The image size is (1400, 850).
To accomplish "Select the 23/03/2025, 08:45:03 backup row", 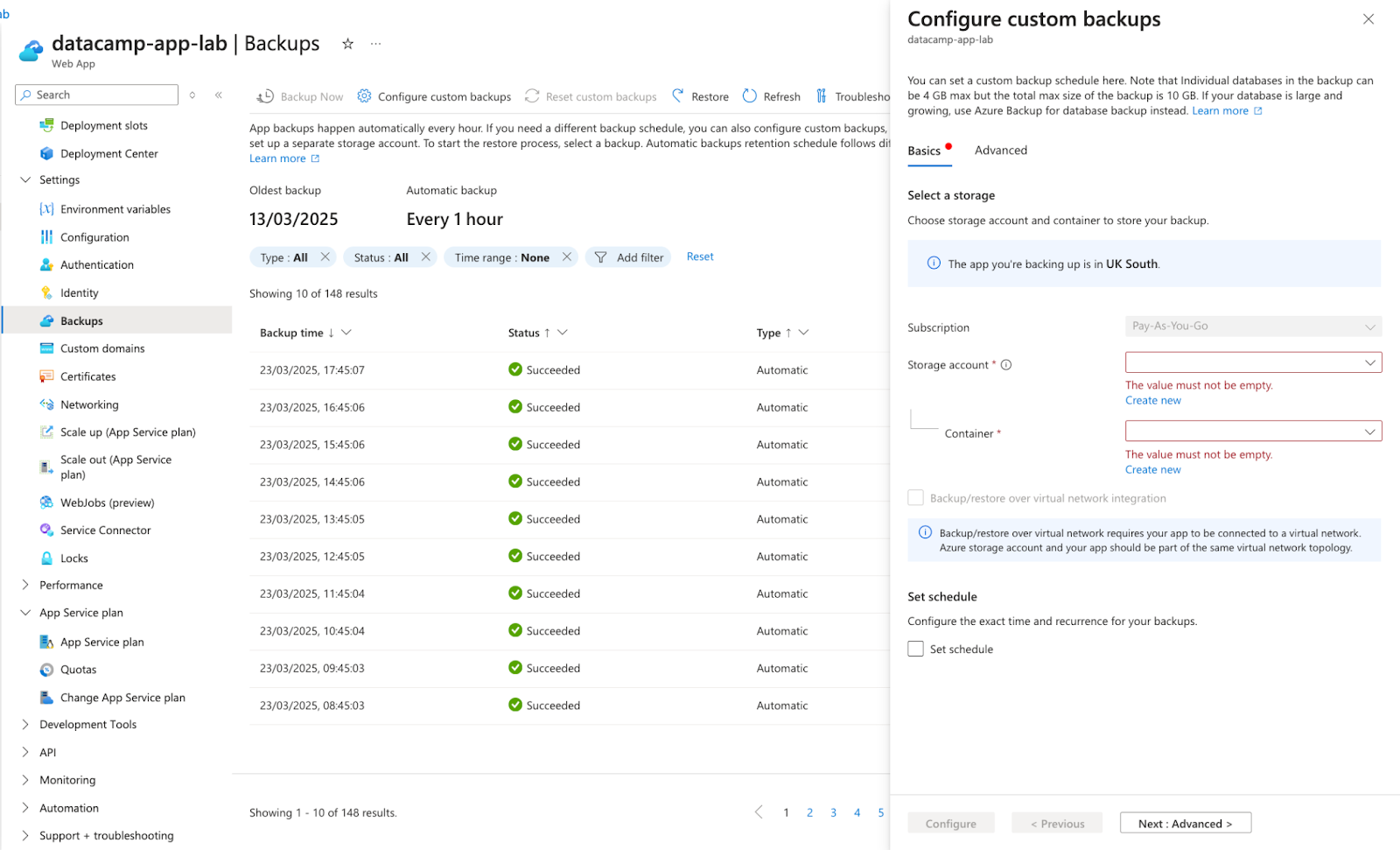I will click(569, 706).
